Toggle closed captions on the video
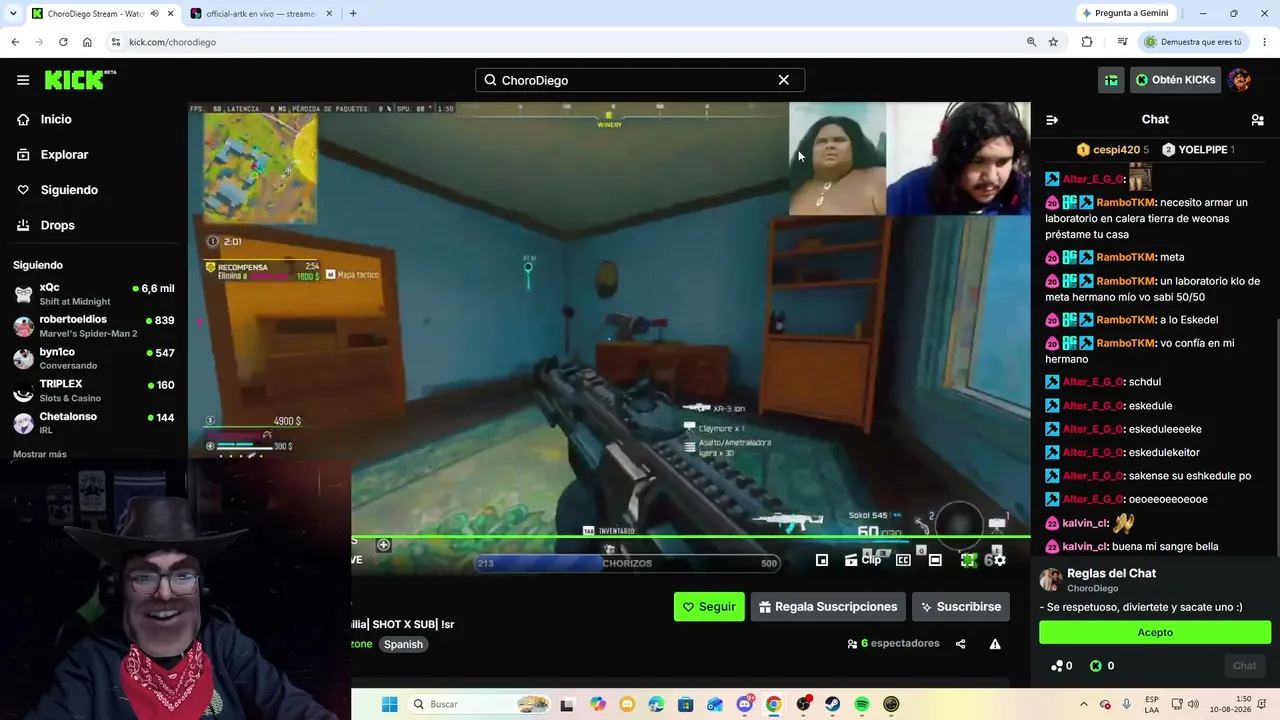This screenshot has width=1280, height=720. [903, 560]
